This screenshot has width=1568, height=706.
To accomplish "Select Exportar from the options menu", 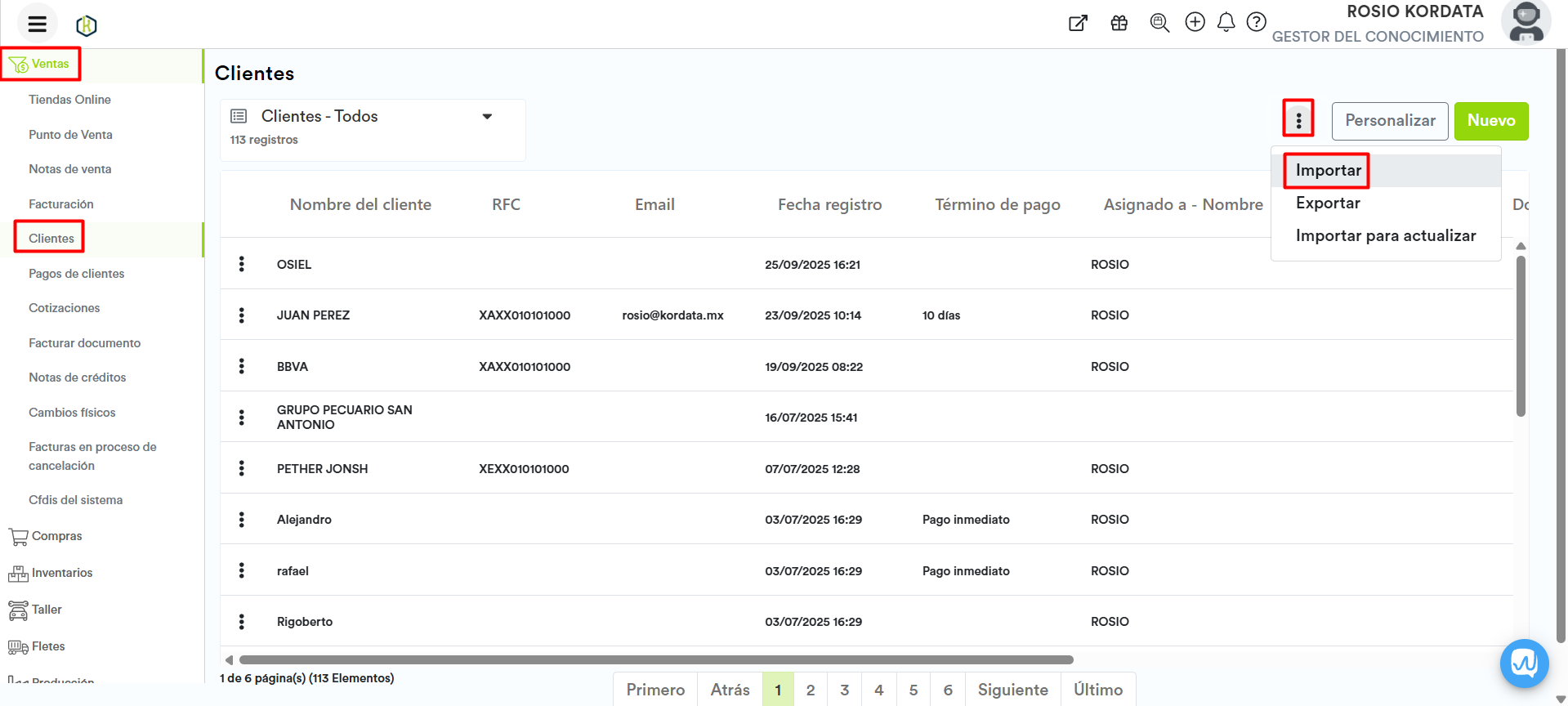I will (x=1328, y=203).
